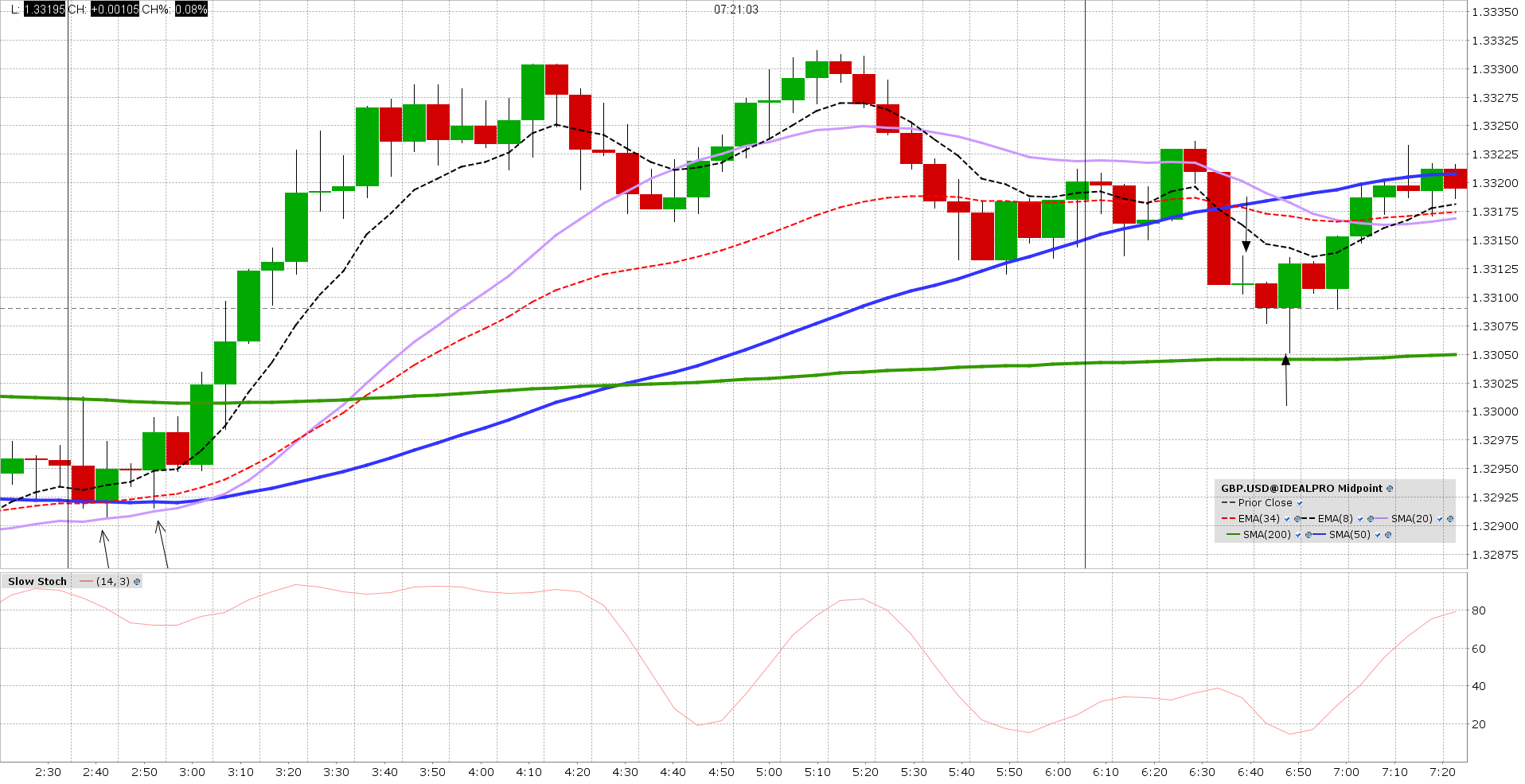Image resolution: width=1525 pixels, height=784 pixels.
Task: Select the 7:20 time axis label
Action: coord(1442,772)
